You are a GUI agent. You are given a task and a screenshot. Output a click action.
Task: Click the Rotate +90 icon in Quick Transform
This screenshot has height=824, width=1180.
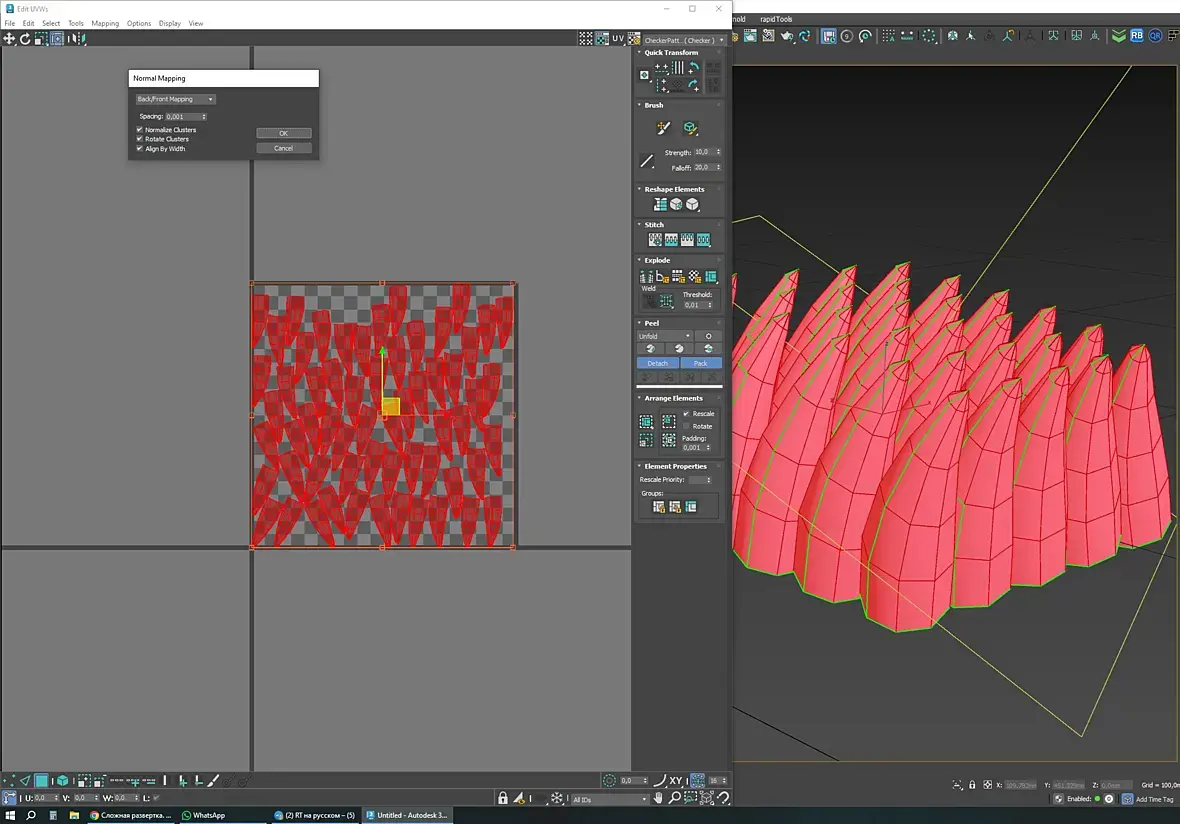[x=694, y=68]
